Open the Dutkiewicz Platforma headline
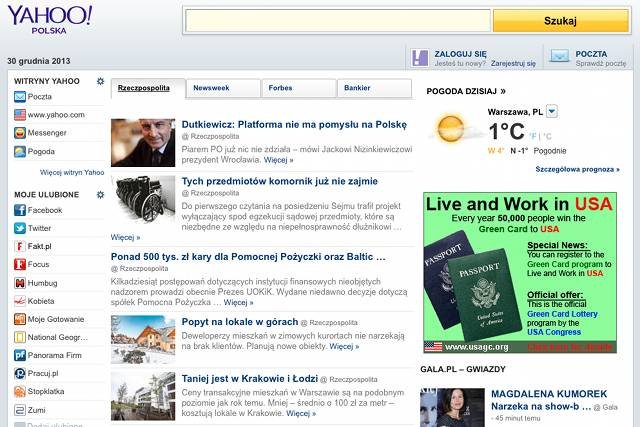640x427 pixels. click(294, 125)
